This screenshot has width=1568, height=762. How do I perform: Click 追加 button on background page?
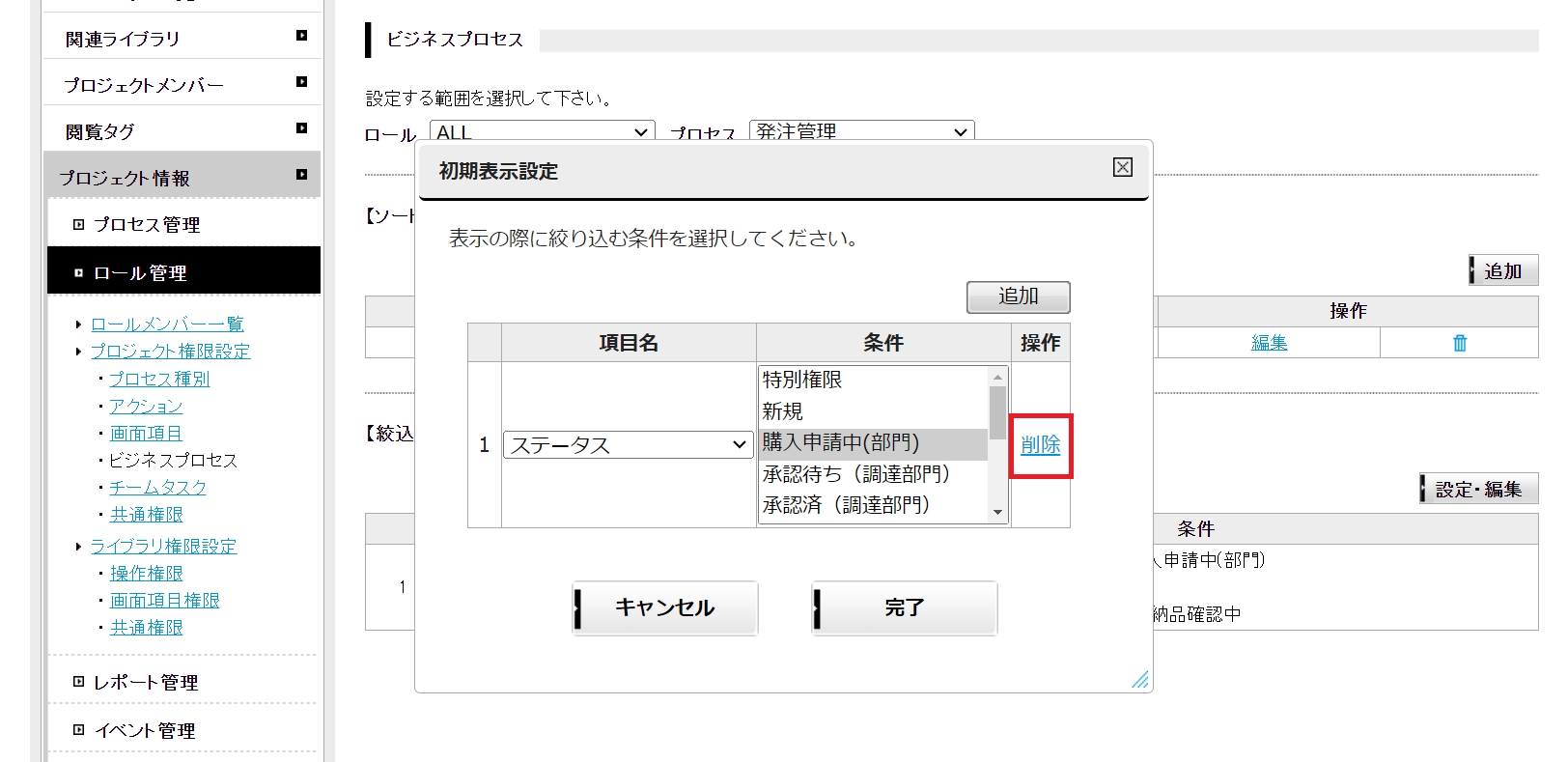[1502, 270]
